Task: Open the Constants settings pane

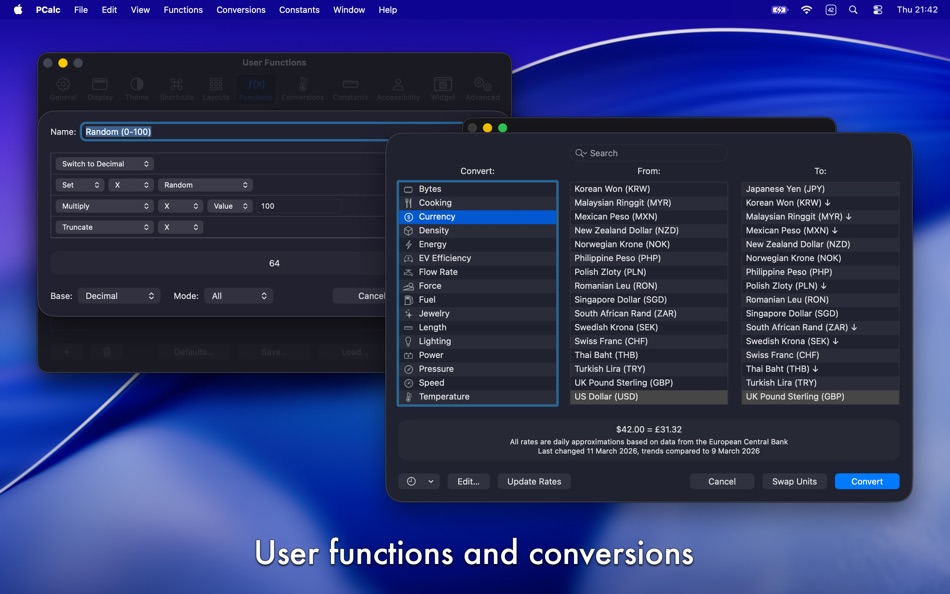Action: click(x=348, y=88)
